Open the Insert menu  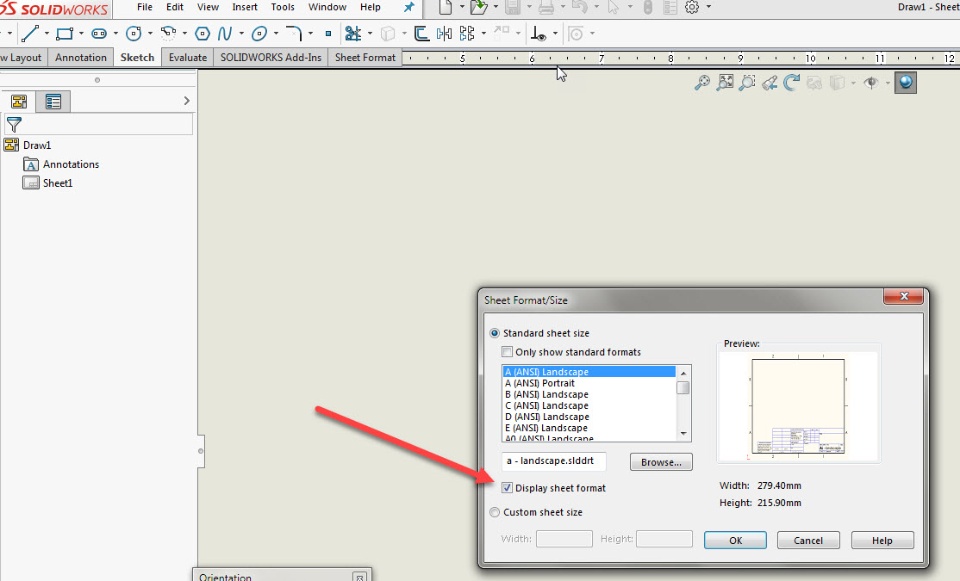pos(245,7)
